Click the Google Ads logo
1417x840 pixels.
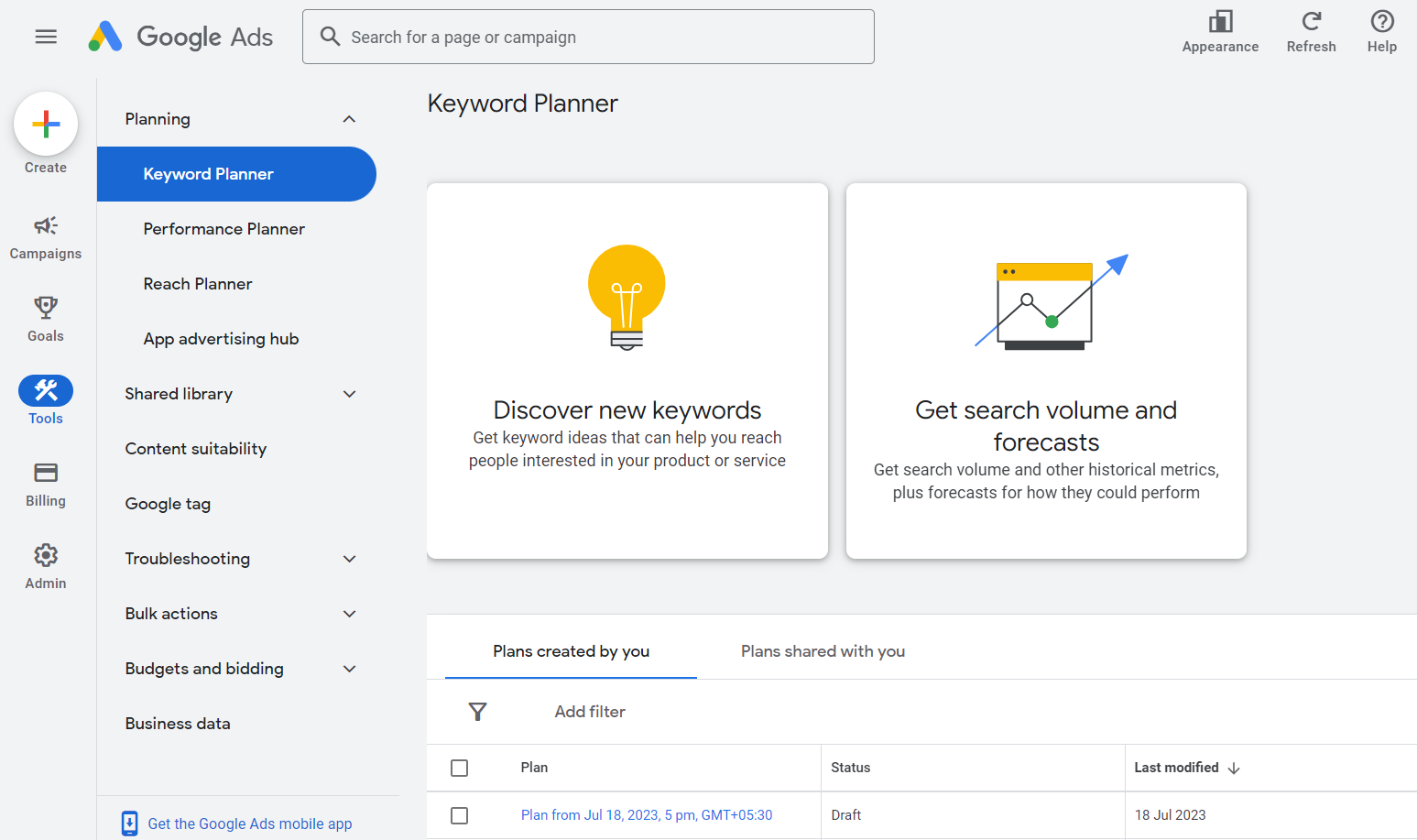pos(180,37)
